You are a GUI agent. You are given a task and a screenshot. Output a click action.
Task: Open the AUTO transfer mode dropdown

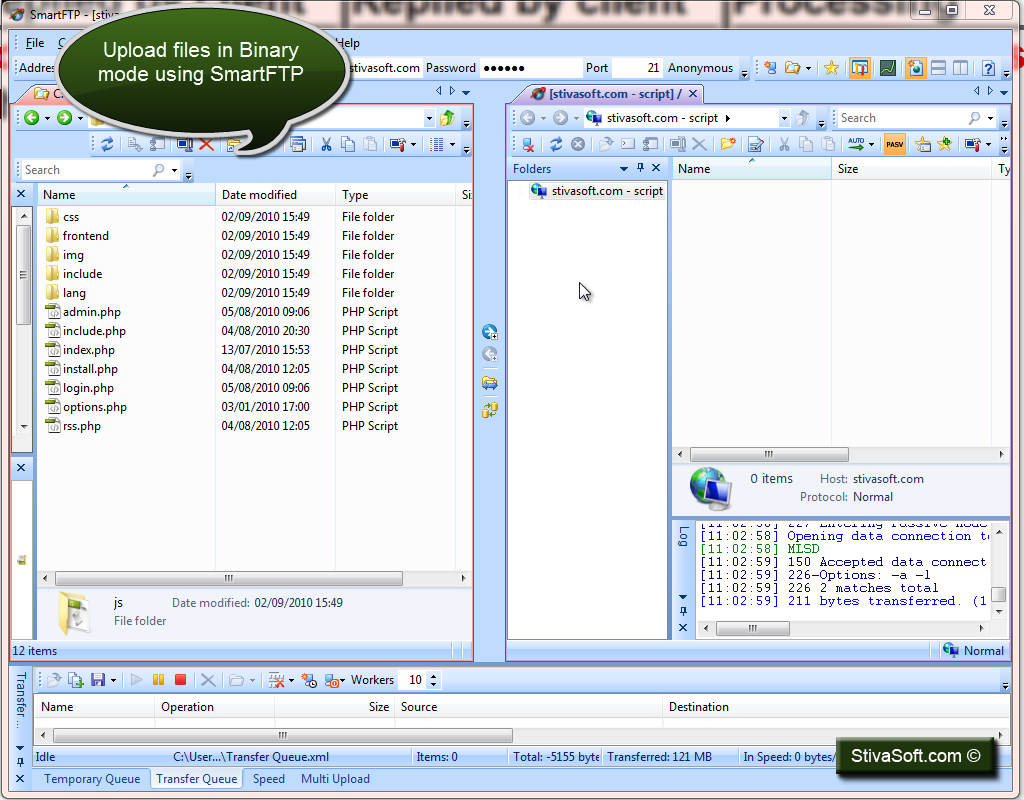click(871, 144)
